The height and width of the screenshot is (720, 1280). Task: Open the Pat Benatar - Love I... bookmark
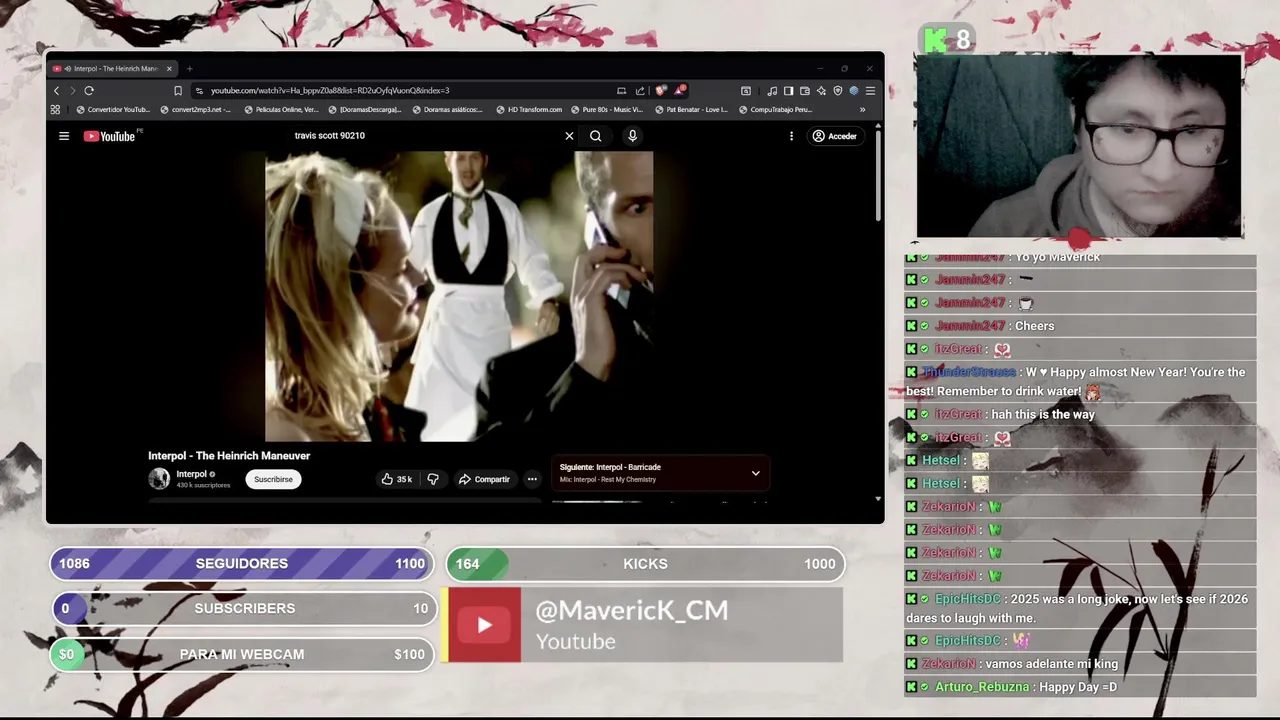pos(691,110)
